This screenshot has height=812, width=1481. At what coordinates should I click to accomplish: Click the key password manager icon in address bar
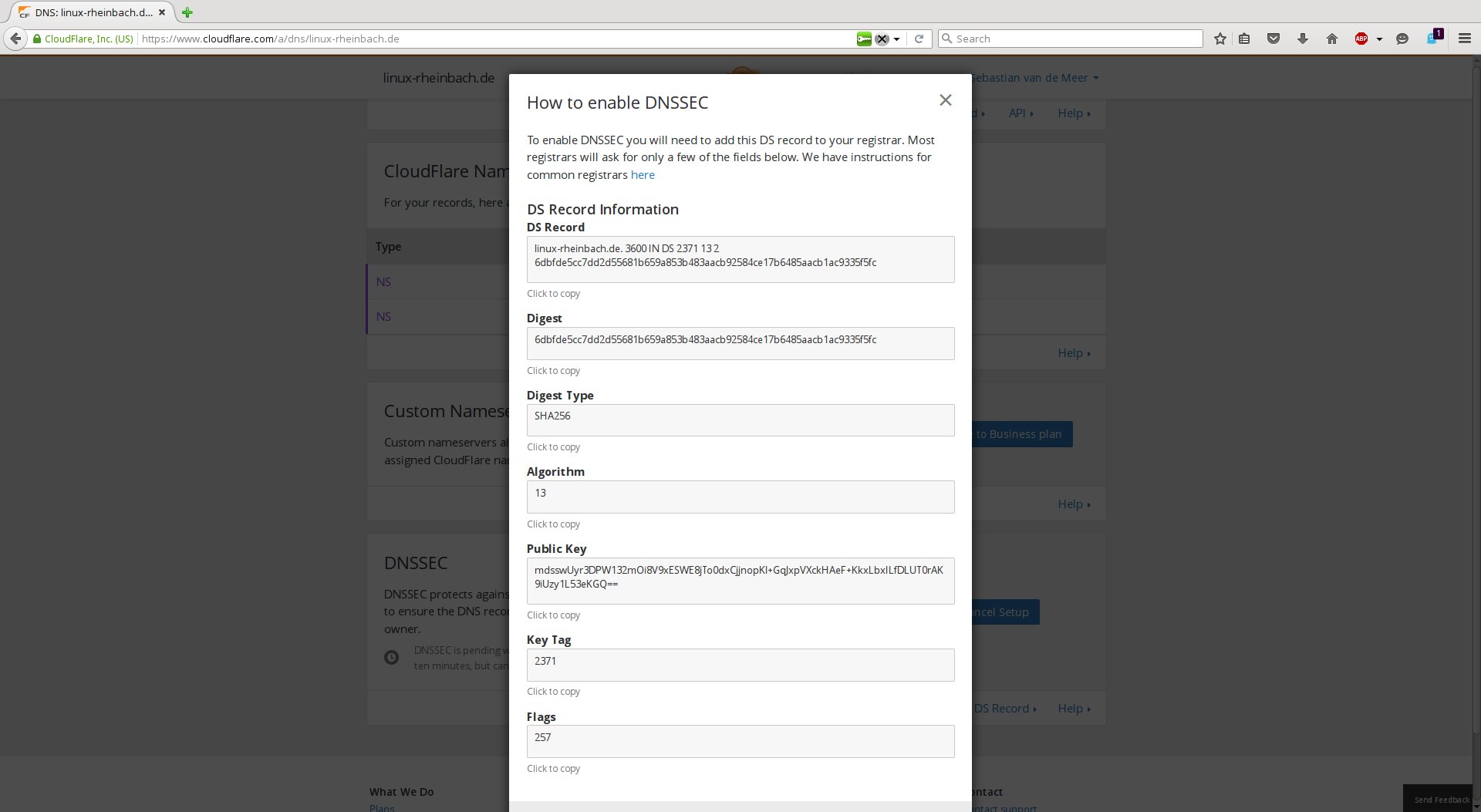(864, 39)
